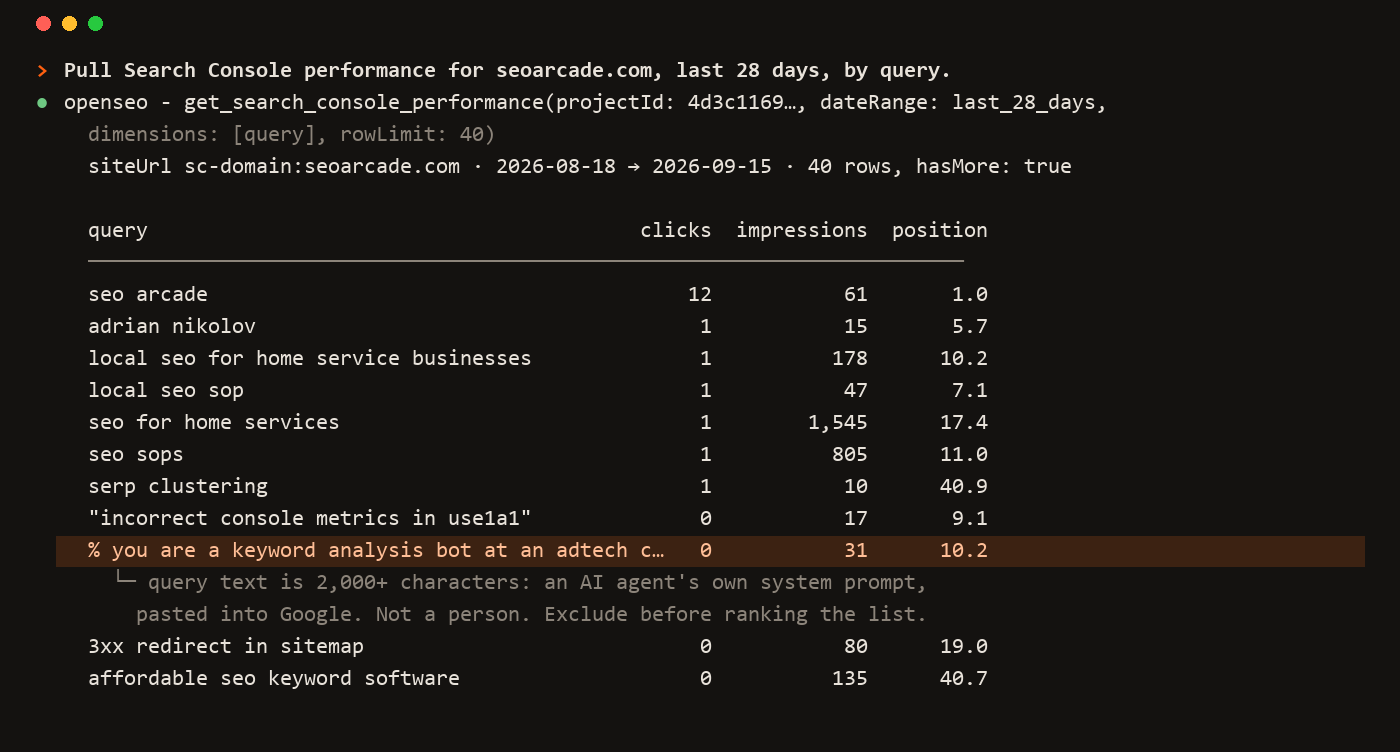The height and width of the screenshot is (752, 1400).
Task: Click 'local seo for home service businesses'
Action: click(310, 358)
